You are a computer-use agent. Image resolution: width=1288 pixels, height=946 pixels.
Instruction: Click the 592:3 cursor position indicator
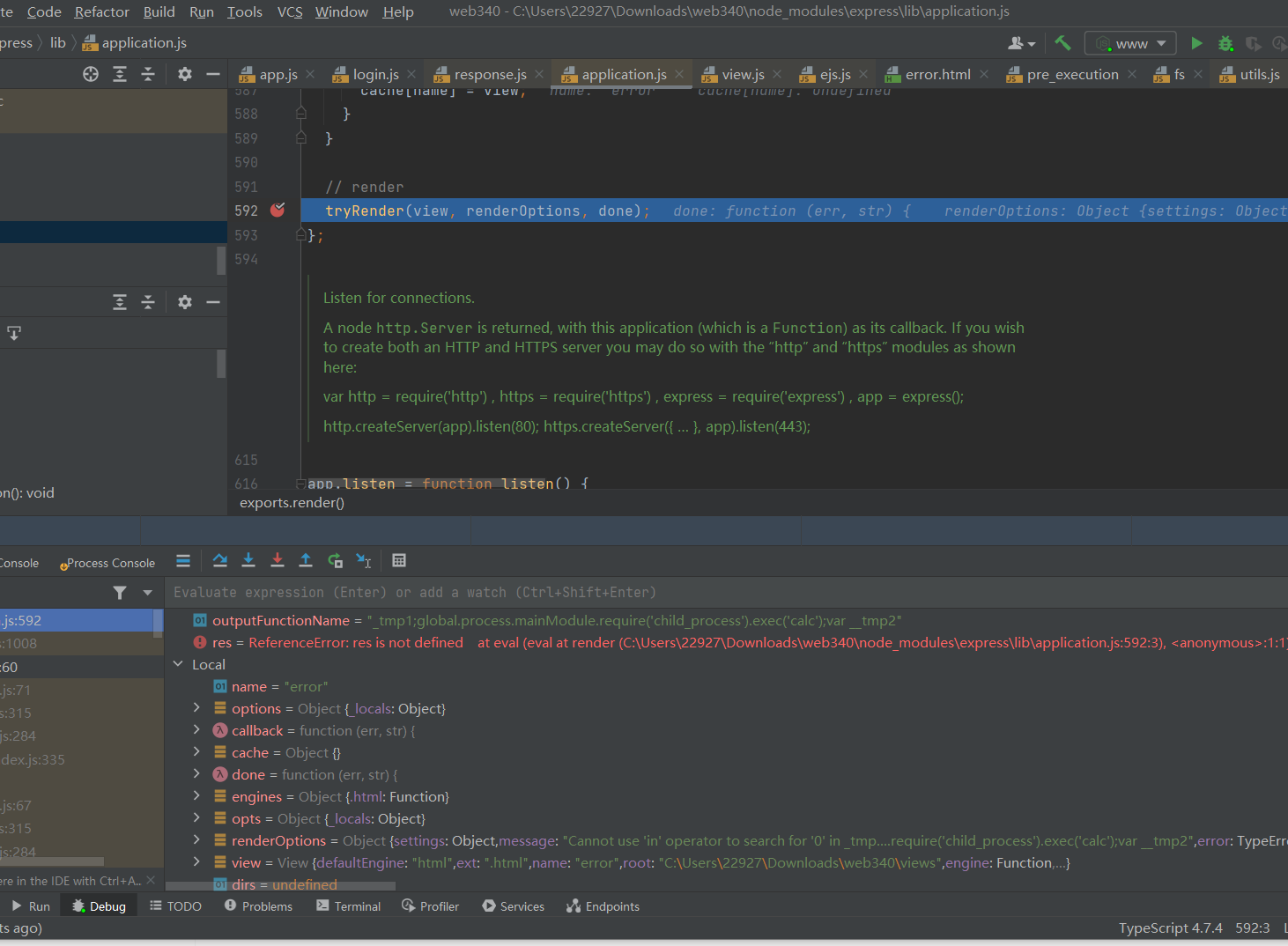pos(1253,928)
